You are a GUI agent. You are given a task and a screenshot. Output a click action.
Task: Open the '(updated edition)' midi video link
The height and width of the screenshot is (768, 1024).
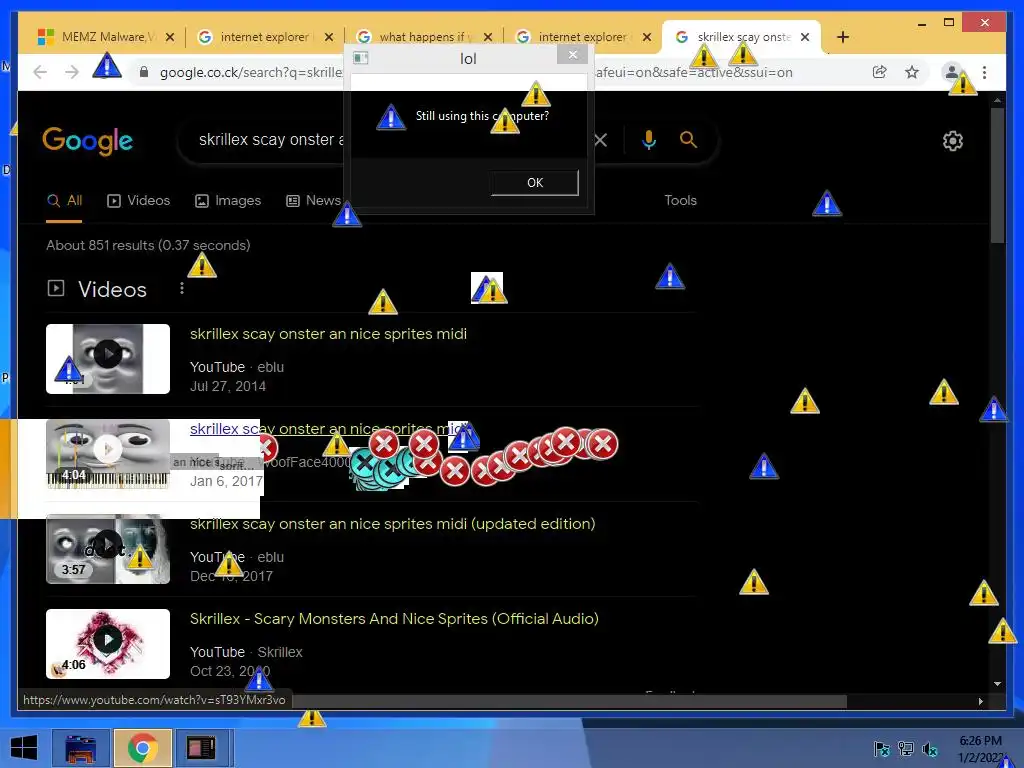click(x=392, y=524)
